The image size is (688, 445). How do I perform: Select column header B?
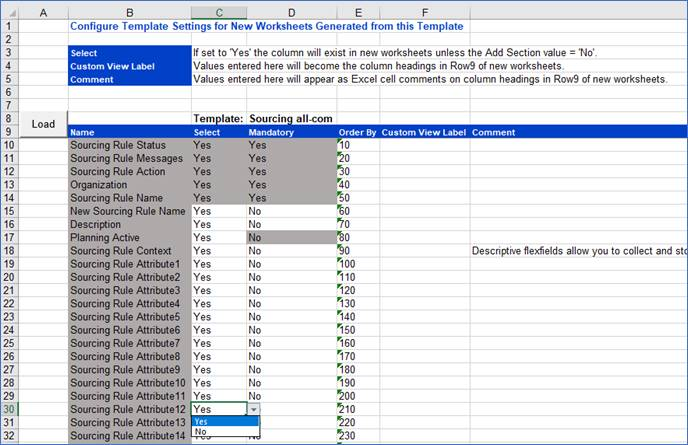130,13
